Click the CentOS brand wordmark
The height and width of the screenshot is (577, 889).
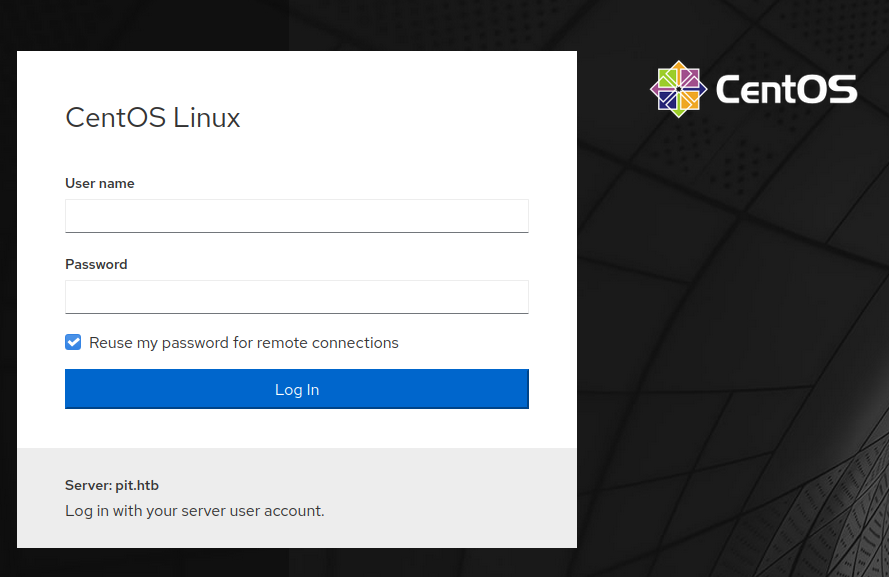[x=786, y=90]
